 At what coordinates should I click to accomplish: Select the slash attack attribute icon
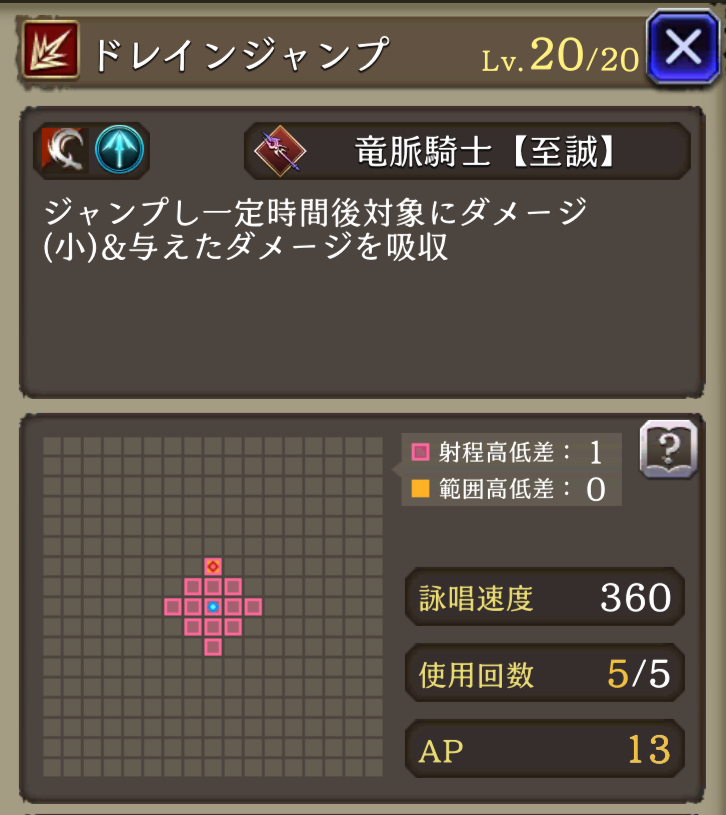click(x=64, y=150)
